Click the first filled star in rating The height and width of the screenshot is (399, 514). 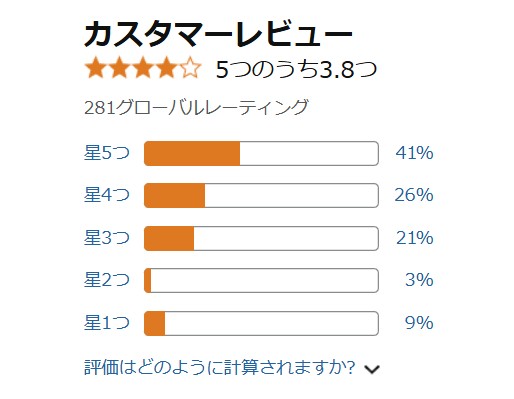coord(96,68)
